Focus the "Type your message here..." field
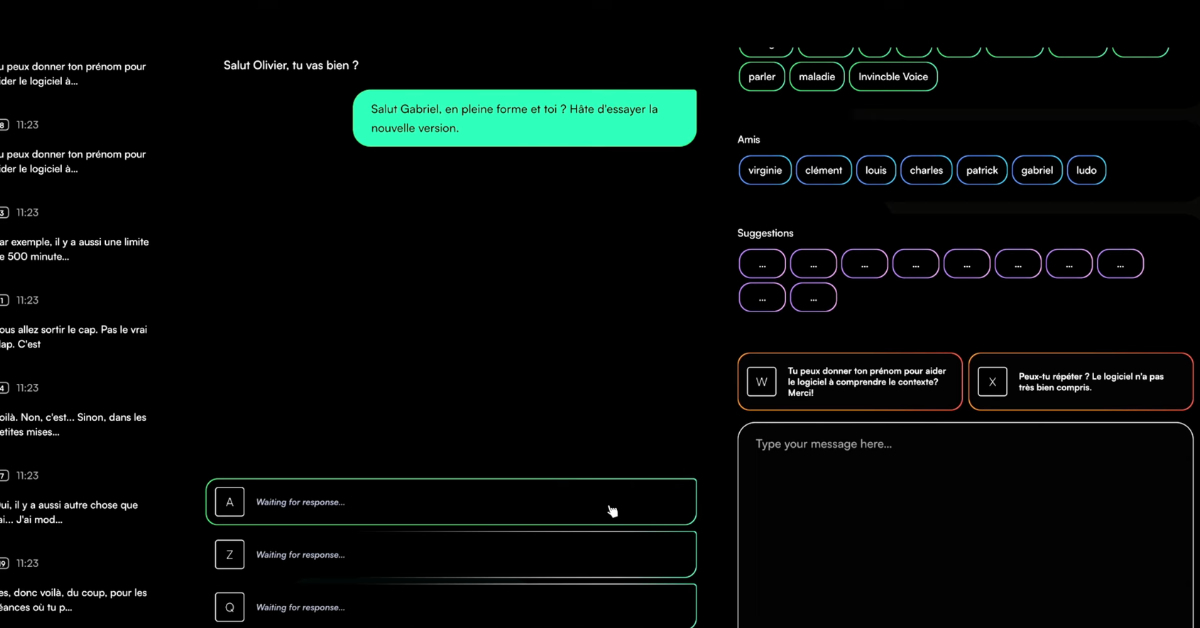Screen dimensions: 1200x628 click(x=965, y=520)
